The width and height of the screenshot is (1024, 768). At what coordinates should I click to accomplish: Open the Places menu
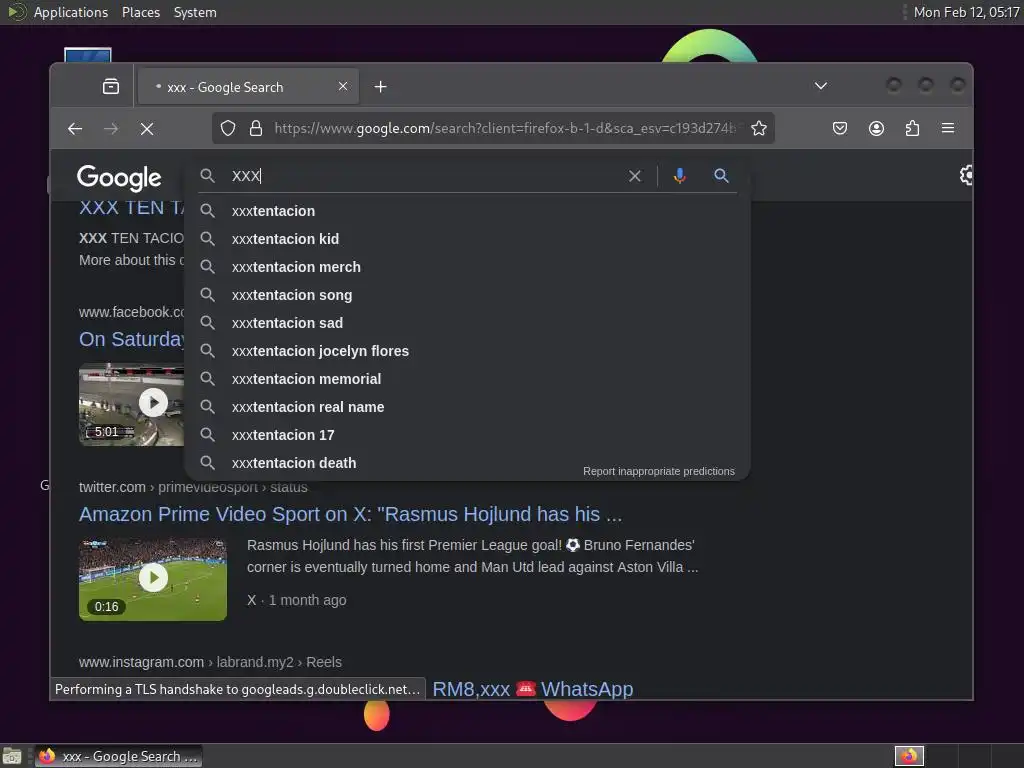[x=140, y=12]
